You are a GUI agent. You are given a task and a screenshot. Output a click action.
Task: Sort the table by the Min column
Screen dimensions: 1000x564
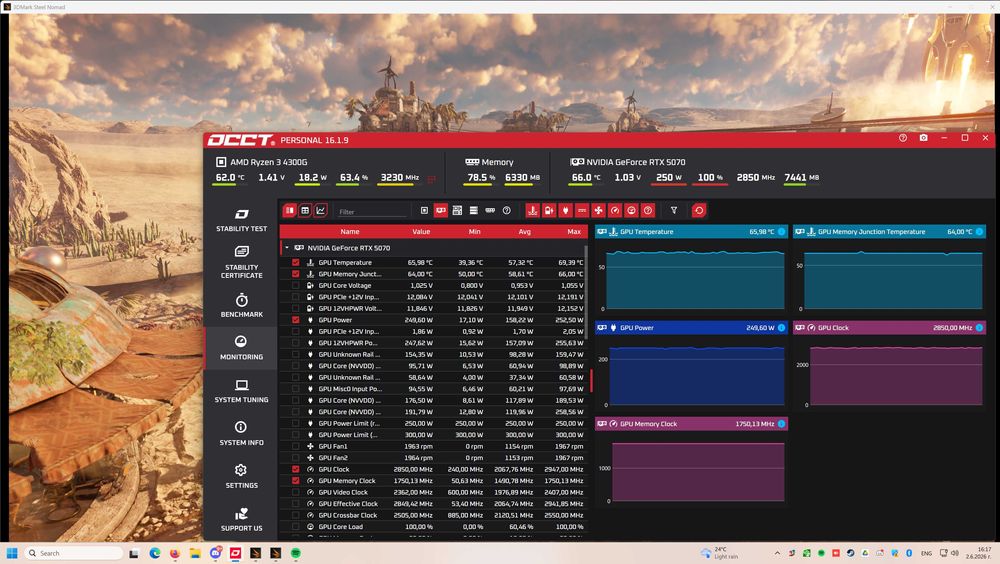pyautogui.click(x=474, y=232)
